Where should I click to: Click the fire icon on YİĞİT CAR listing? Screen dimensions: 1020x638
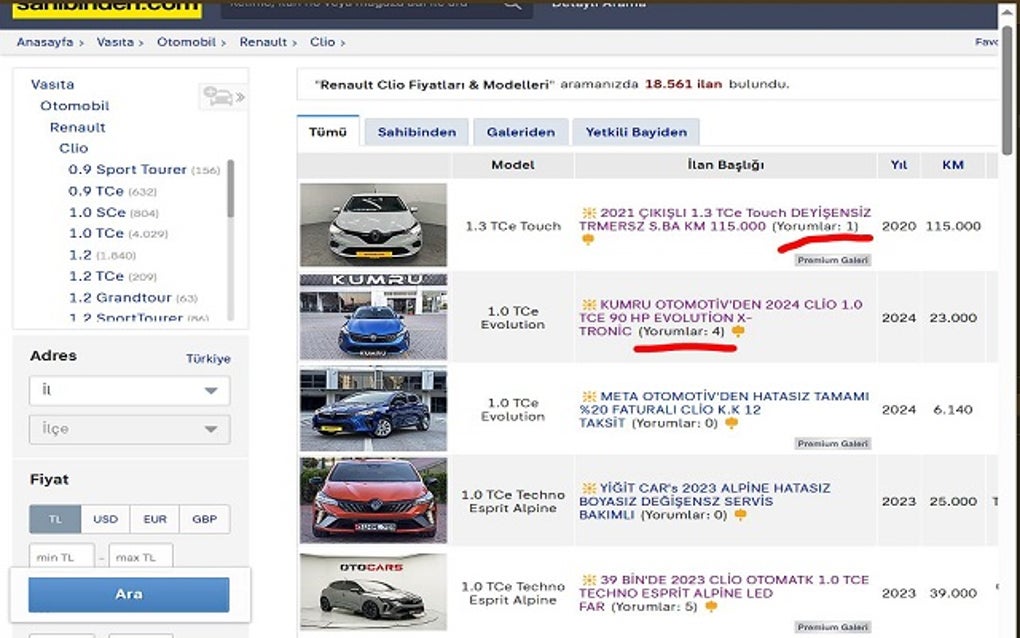point(589,487)
